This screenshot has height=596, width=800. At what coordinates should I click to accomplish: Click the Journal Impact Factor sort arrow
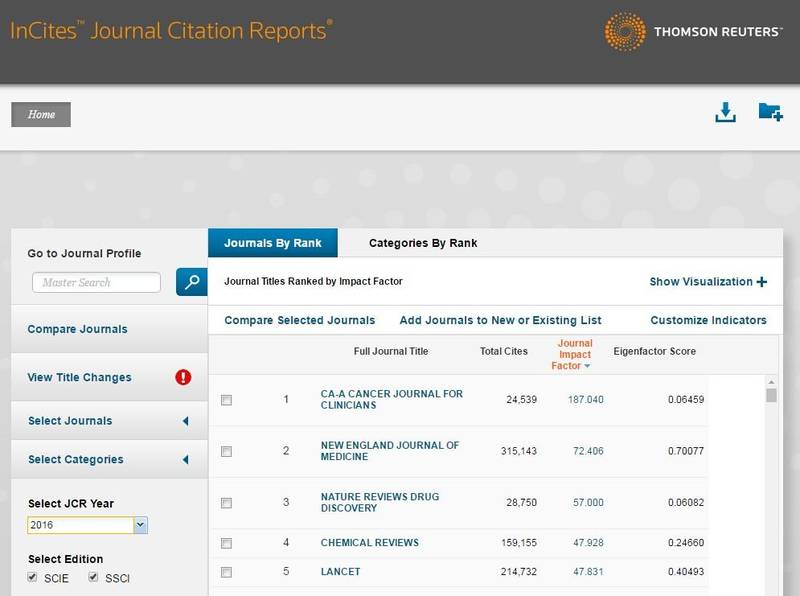(587, 366)
